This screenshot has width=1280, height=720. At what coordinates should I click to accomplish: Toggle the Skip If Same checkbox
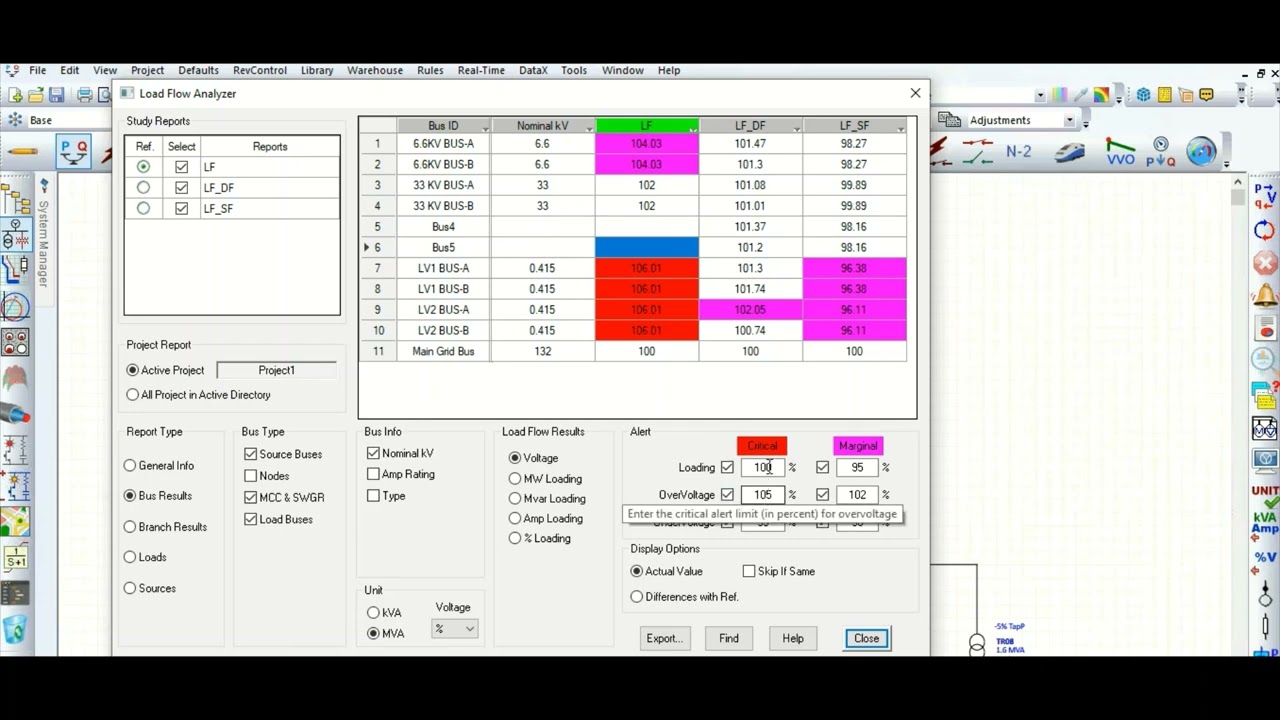click(x=749, y=571)
